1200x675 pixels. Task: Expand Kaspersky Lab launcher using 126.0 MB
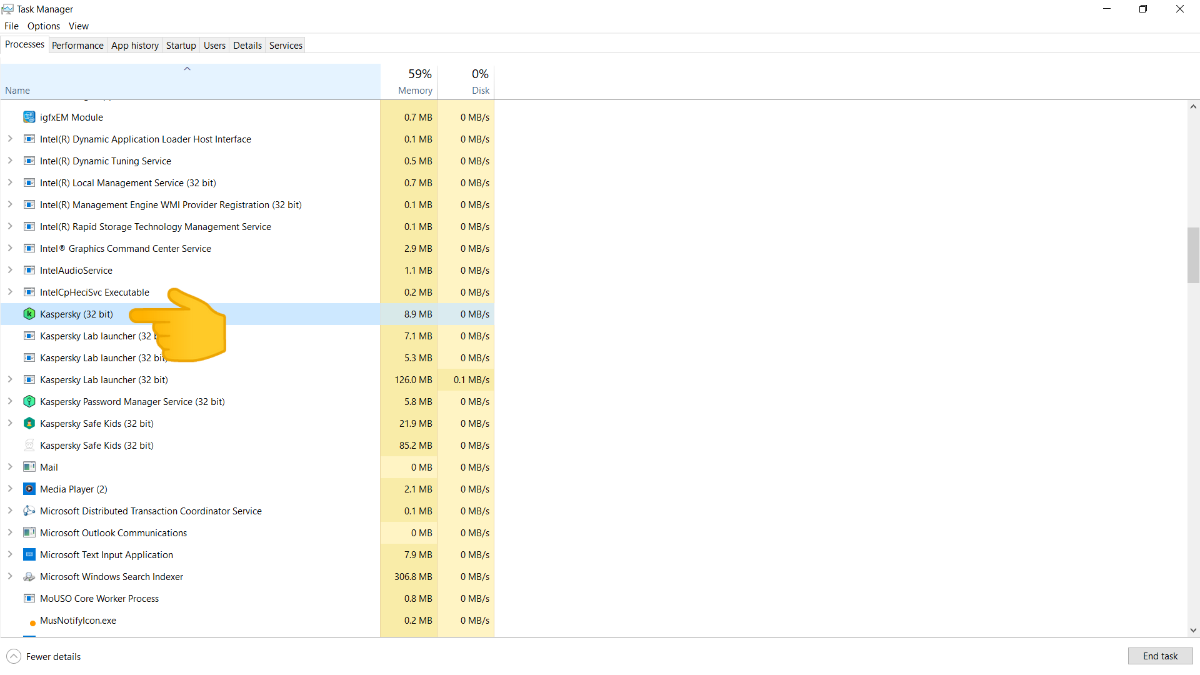tap(10, 379)
